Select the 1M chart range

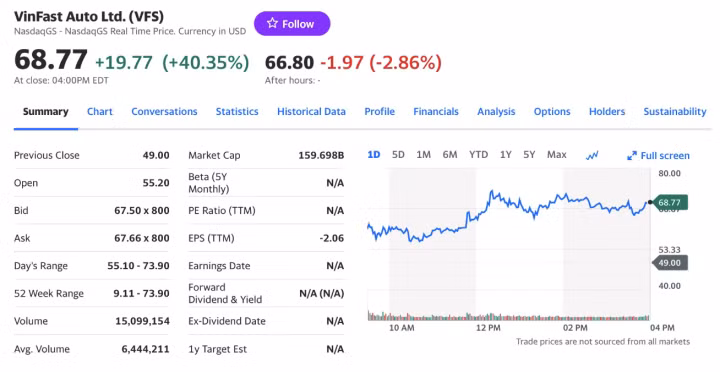click(x=423, y=155)
